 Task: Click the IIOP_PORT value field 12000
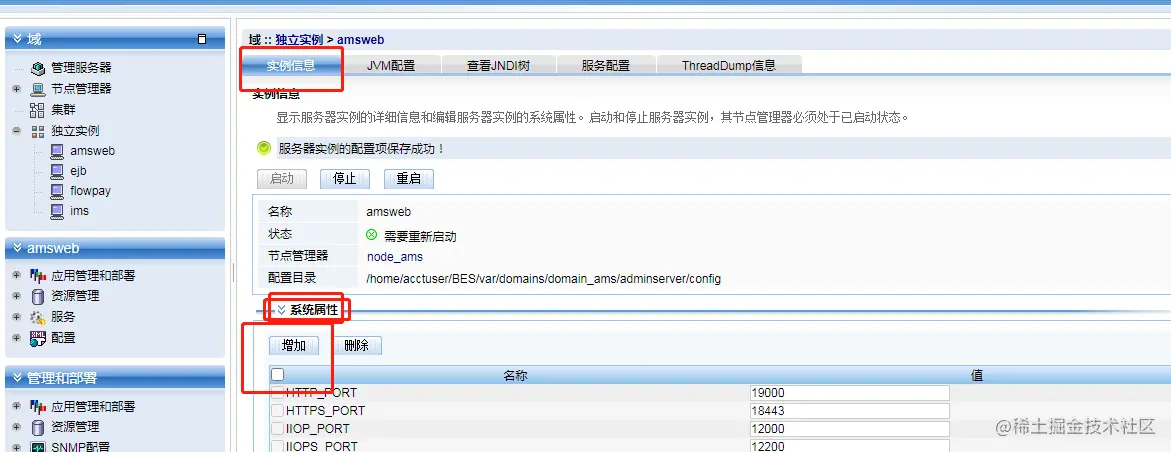click(x=849, y=429)
